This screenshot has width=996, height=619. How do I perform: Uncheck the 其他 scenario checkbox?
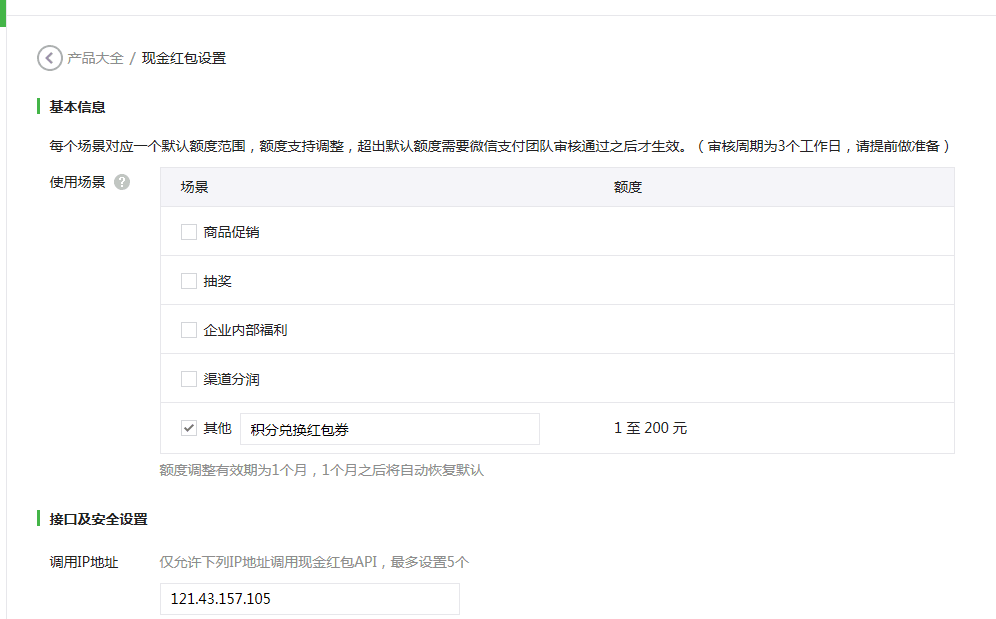coord(189,428)
